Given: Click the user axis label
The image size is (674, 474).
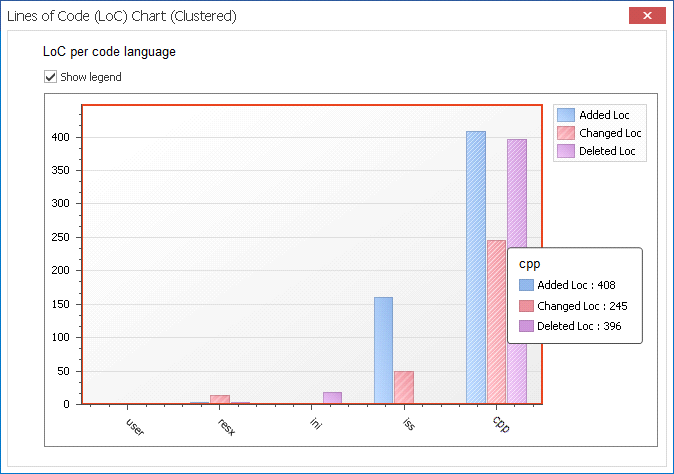Looking at the screenshot, I should [136, 427].
